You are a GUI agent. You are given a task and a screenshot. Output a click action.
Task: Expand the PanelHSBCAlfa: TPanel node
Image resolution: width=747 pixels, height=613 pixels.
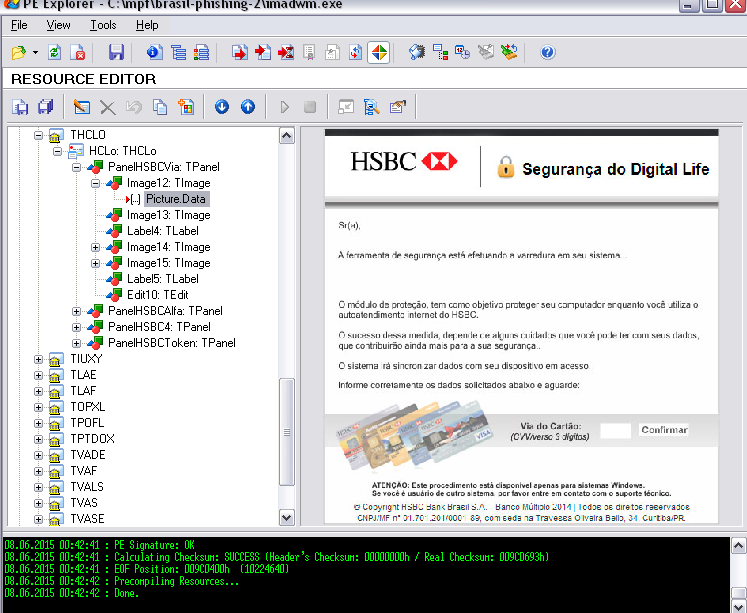(x=76, y=312)
